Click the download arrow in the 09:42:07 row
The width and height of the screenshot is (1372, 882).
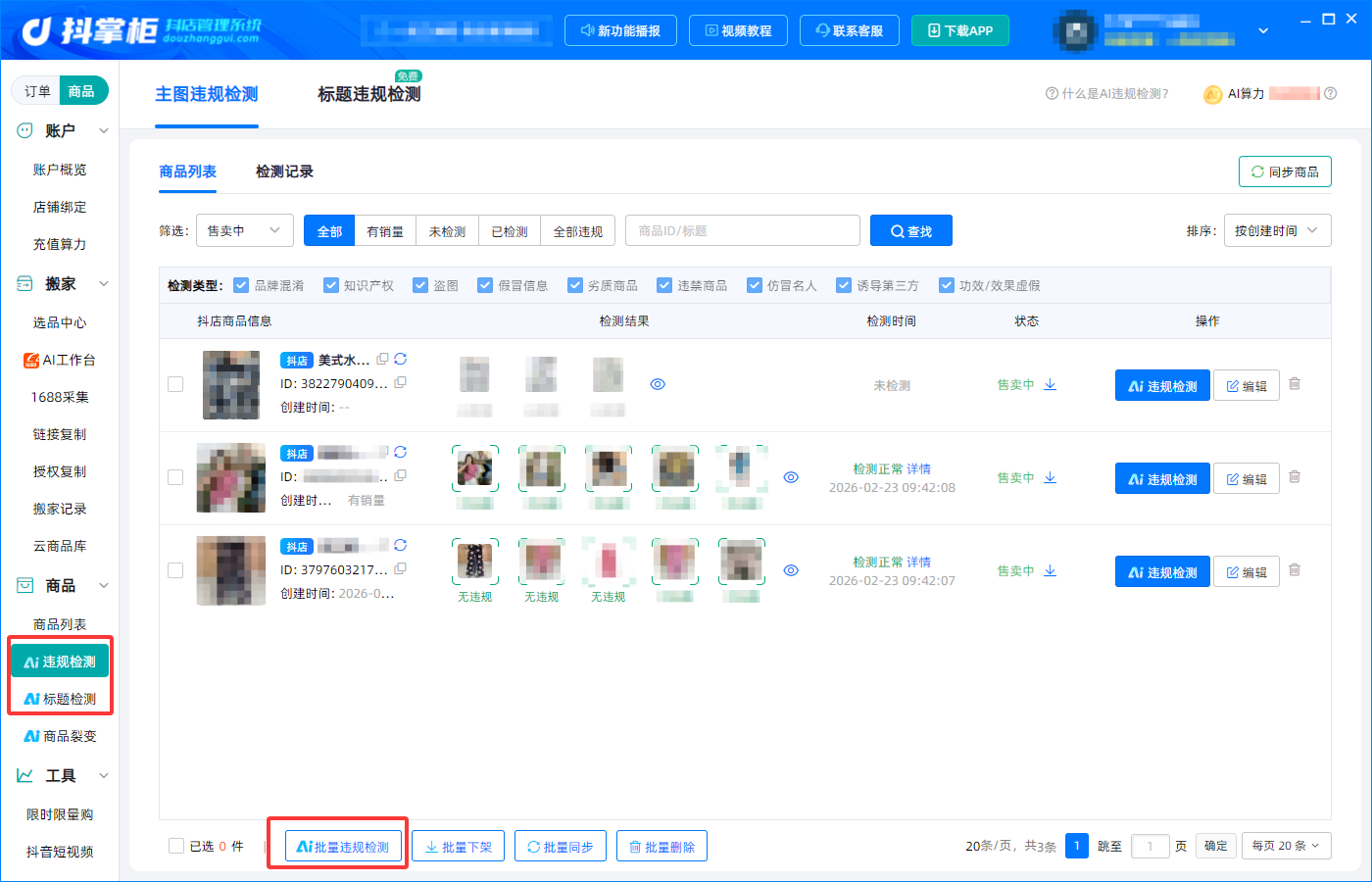tap(1050, 570)
